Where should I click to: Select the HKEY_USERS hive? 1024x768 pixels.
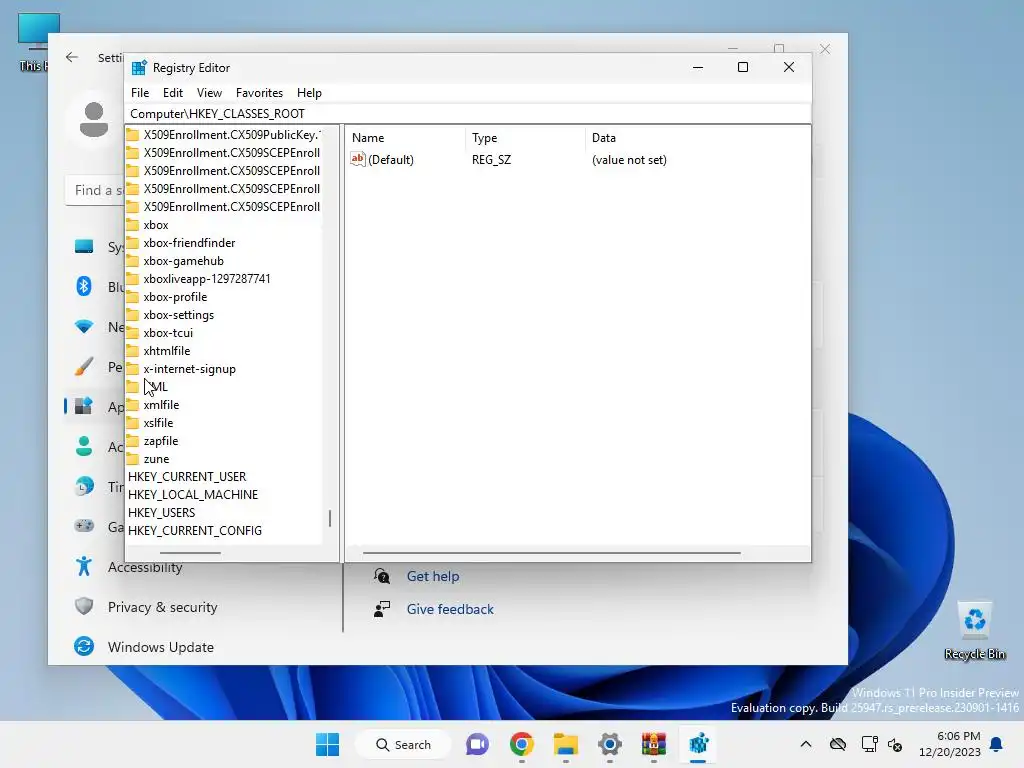pos(161,513)
